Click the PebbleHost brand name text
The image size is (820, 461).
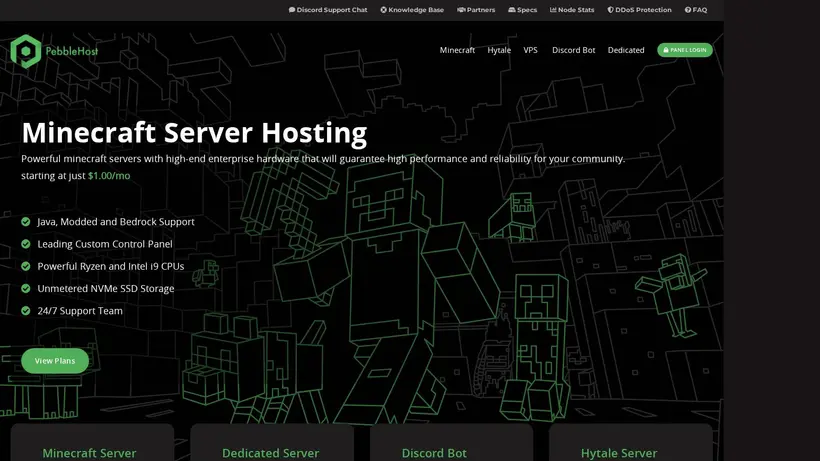click(72, 51)
